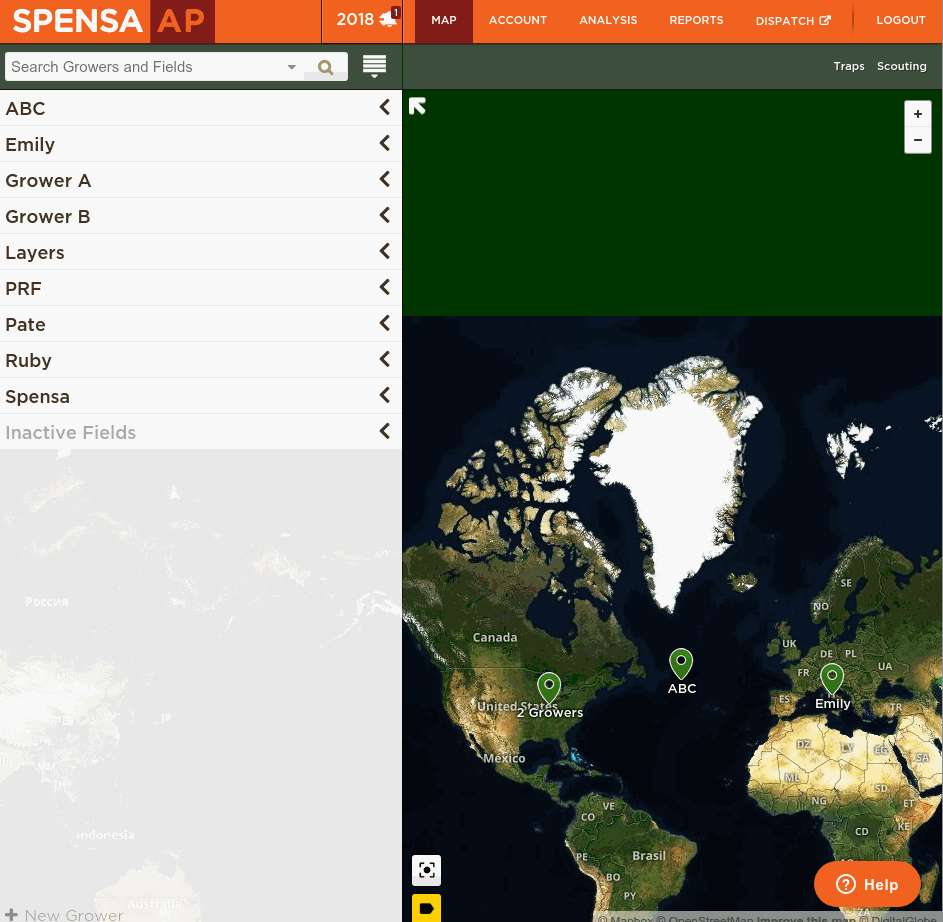Click the recenter map focus icon

click(x=427, y=870)
